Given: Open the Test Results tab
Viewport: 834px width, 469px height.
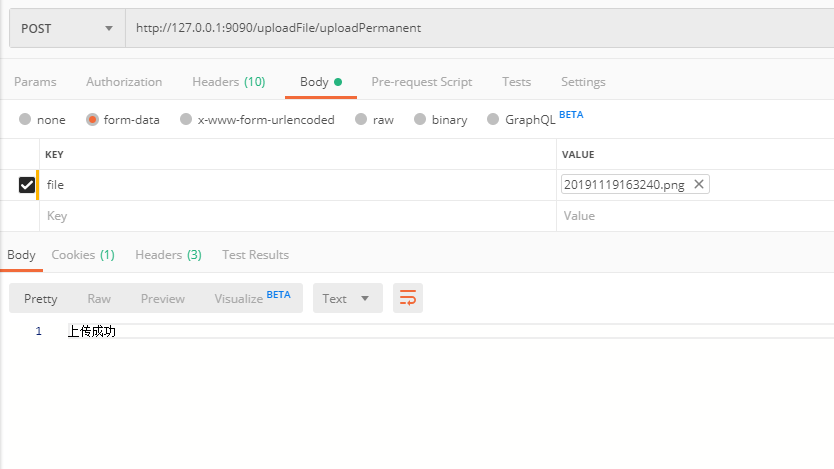Looking at the screenshot, I should click(x=255, y=255).
